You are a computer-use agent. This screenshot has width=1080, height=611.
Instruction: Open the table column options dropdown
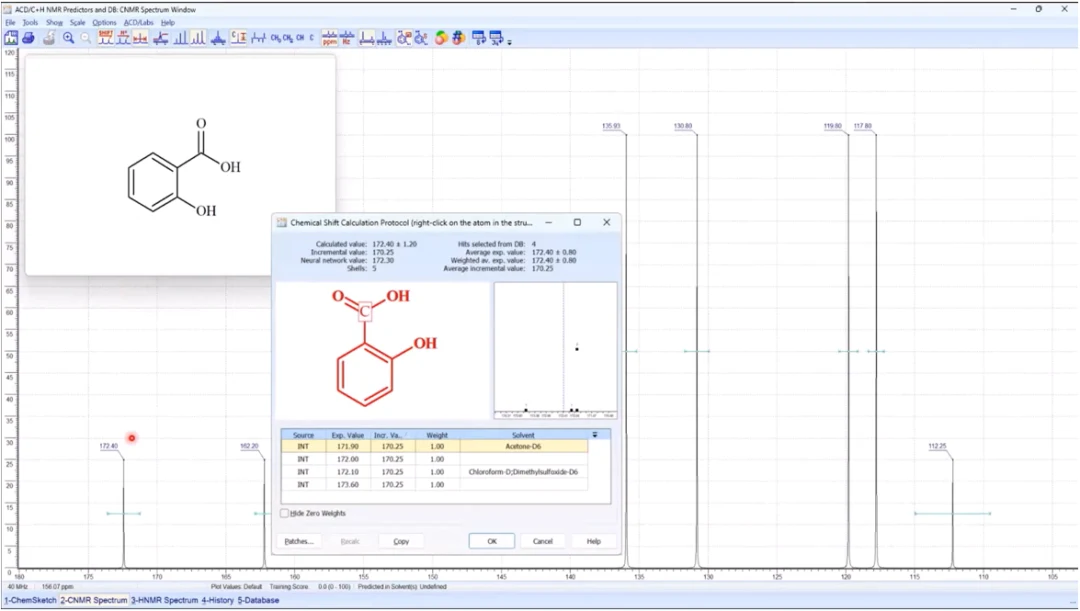(595, 435)
